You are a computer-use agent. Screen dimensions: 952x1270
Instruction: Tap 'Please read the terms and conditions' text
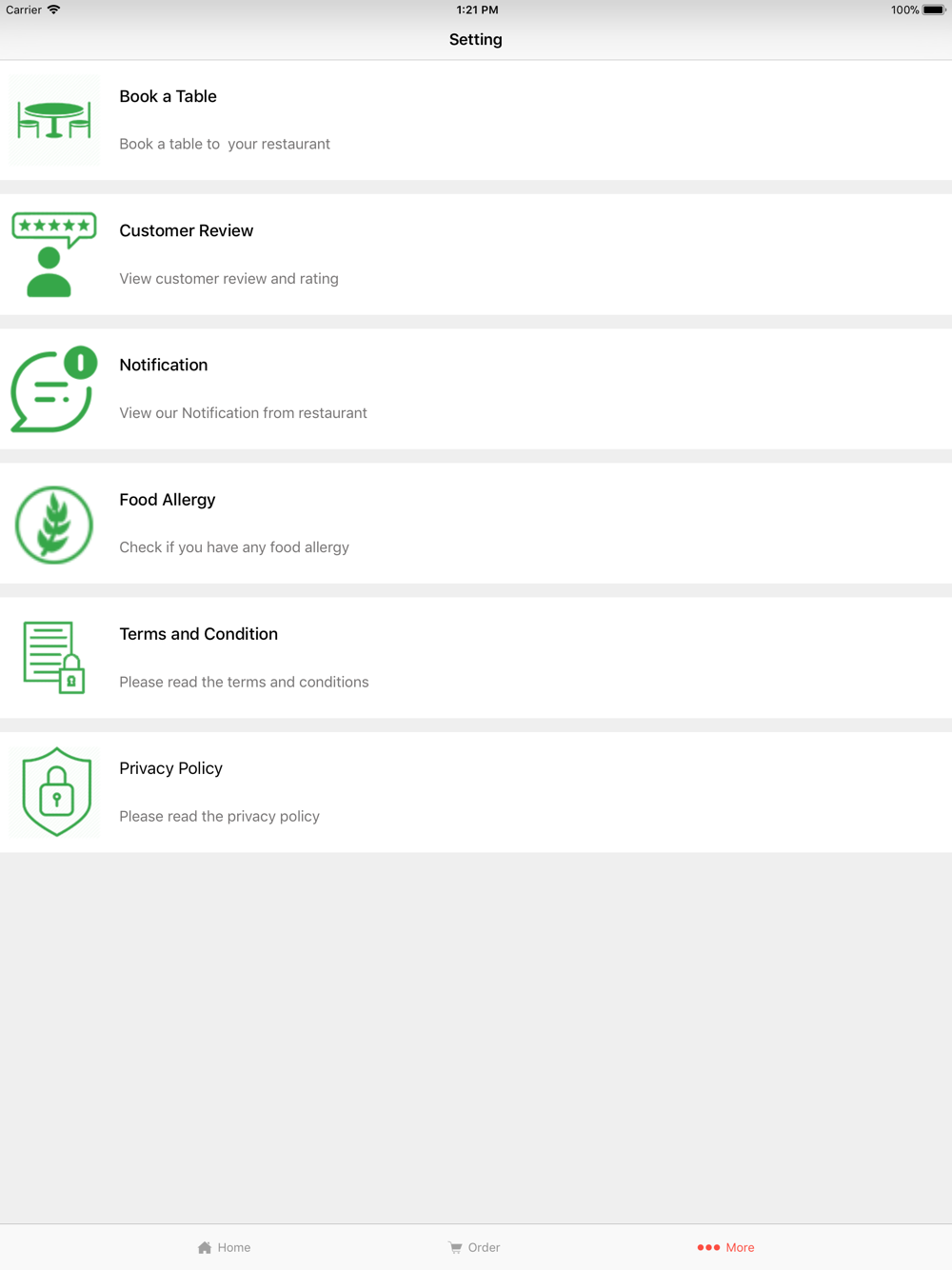(244, 682)
